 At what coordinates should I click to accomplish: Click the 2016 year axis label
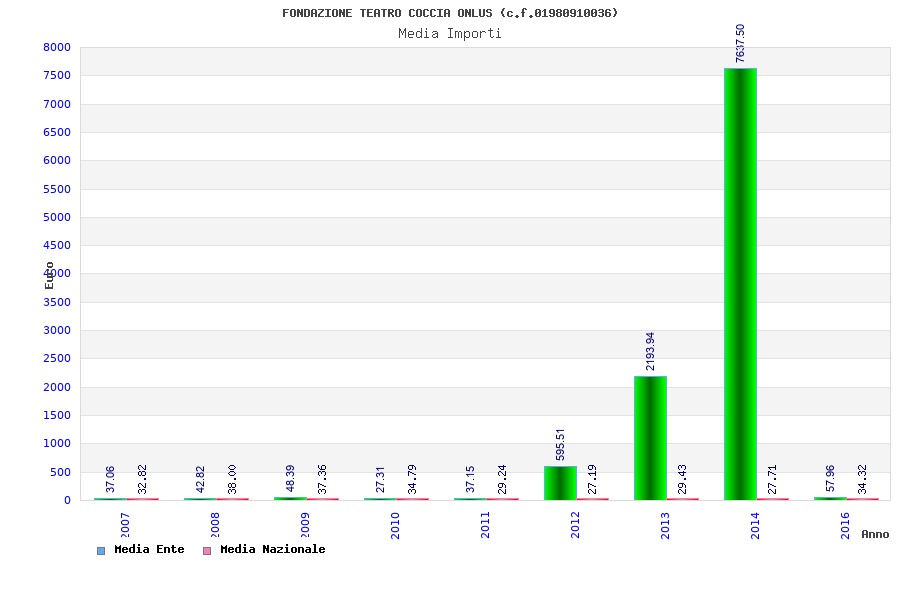(x=845, y=525)
